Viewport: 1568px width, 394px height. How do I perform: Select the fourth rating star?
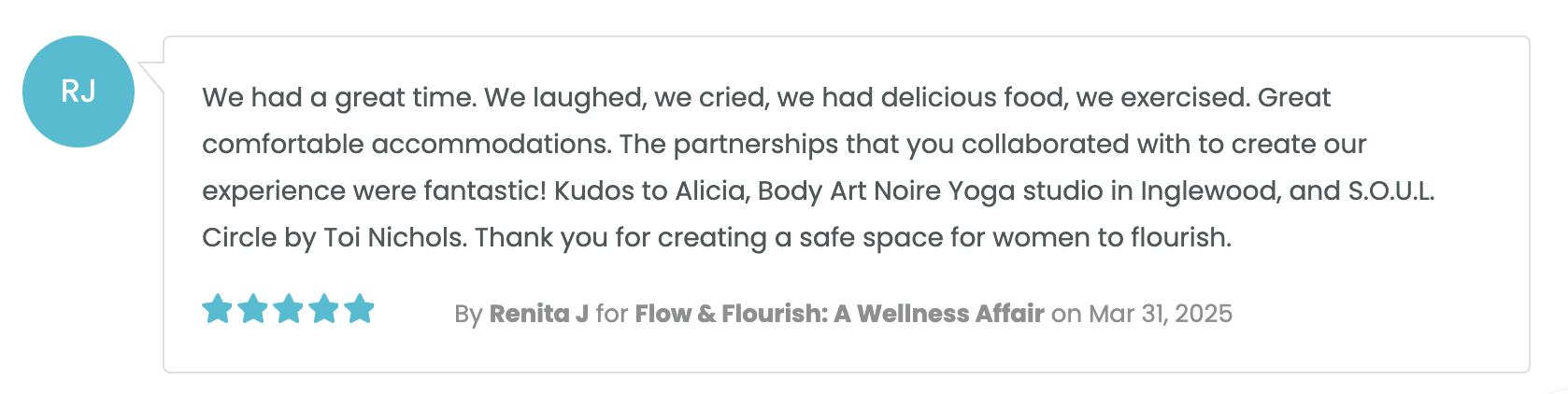[323, 308]
